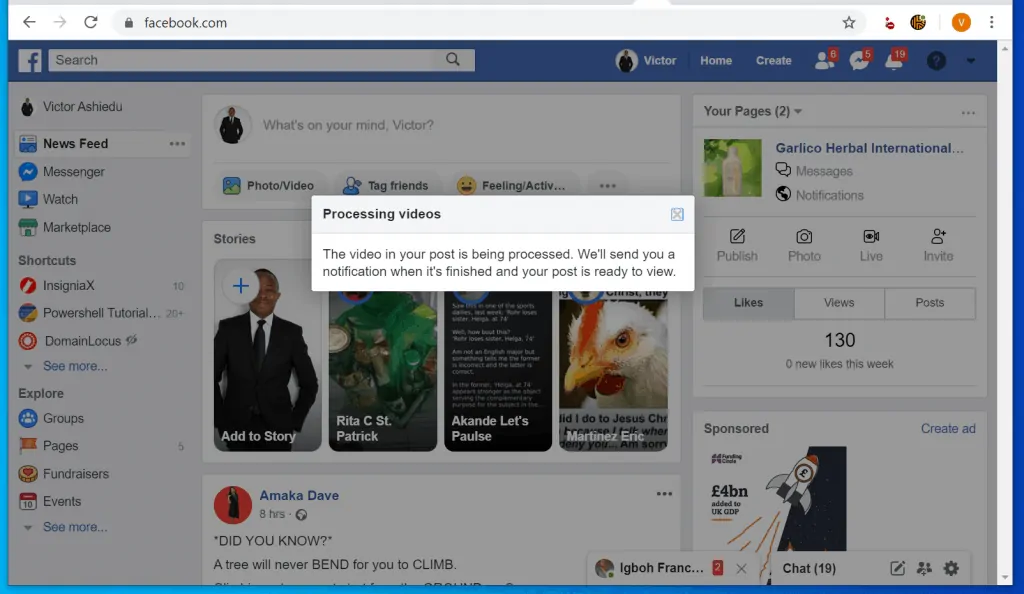Open the Quick Help question mark icon
The width and height of the screenshot is (1024, 594).
coord(935,61)
